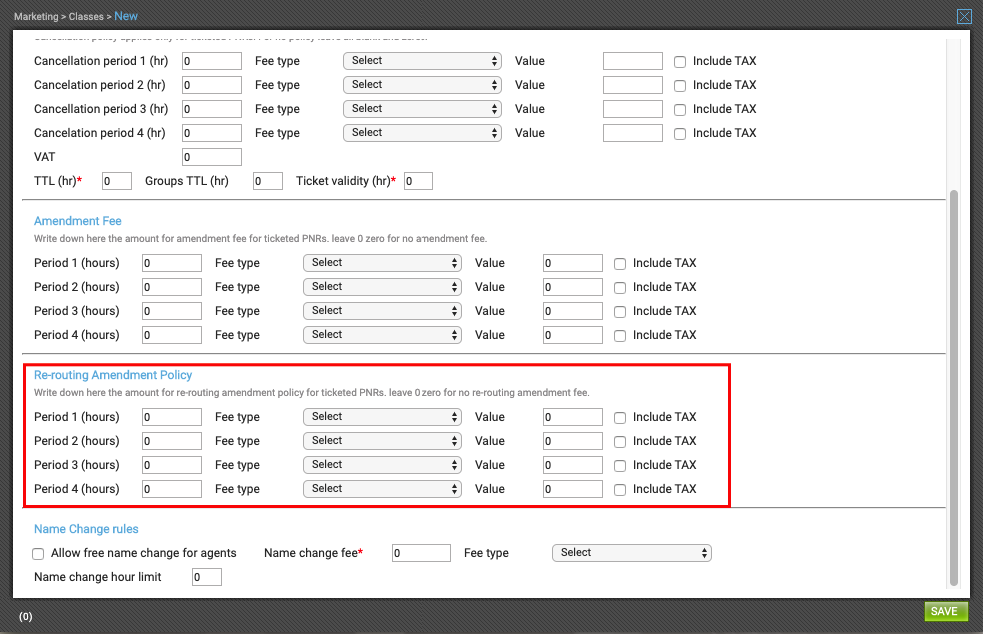Open the Marketing breadcrumb link

click(36, 17)
